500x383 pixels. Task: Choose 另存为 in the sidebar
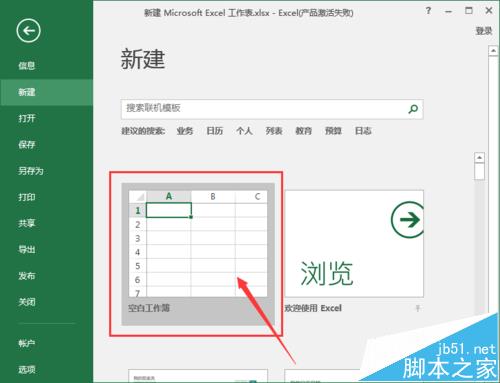tap(31, 171)
